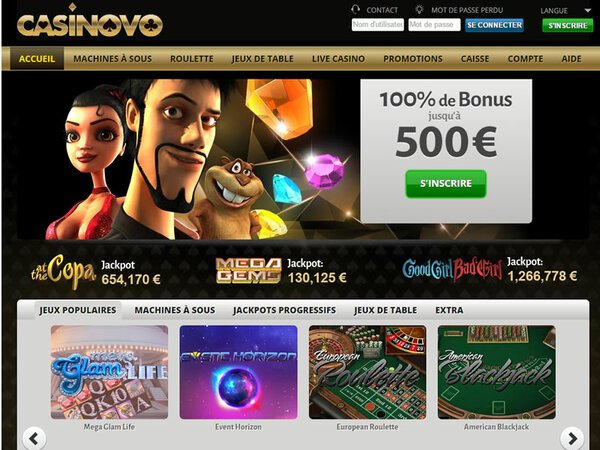Viewport: 600px width, 450px height.
Task: Open the Mot de passe perdu link
Action: [467, 10]
